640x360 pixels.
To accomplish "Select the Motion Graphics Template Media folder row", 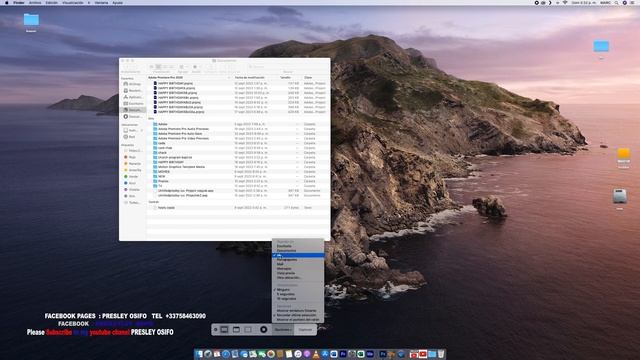I will 238,167.
